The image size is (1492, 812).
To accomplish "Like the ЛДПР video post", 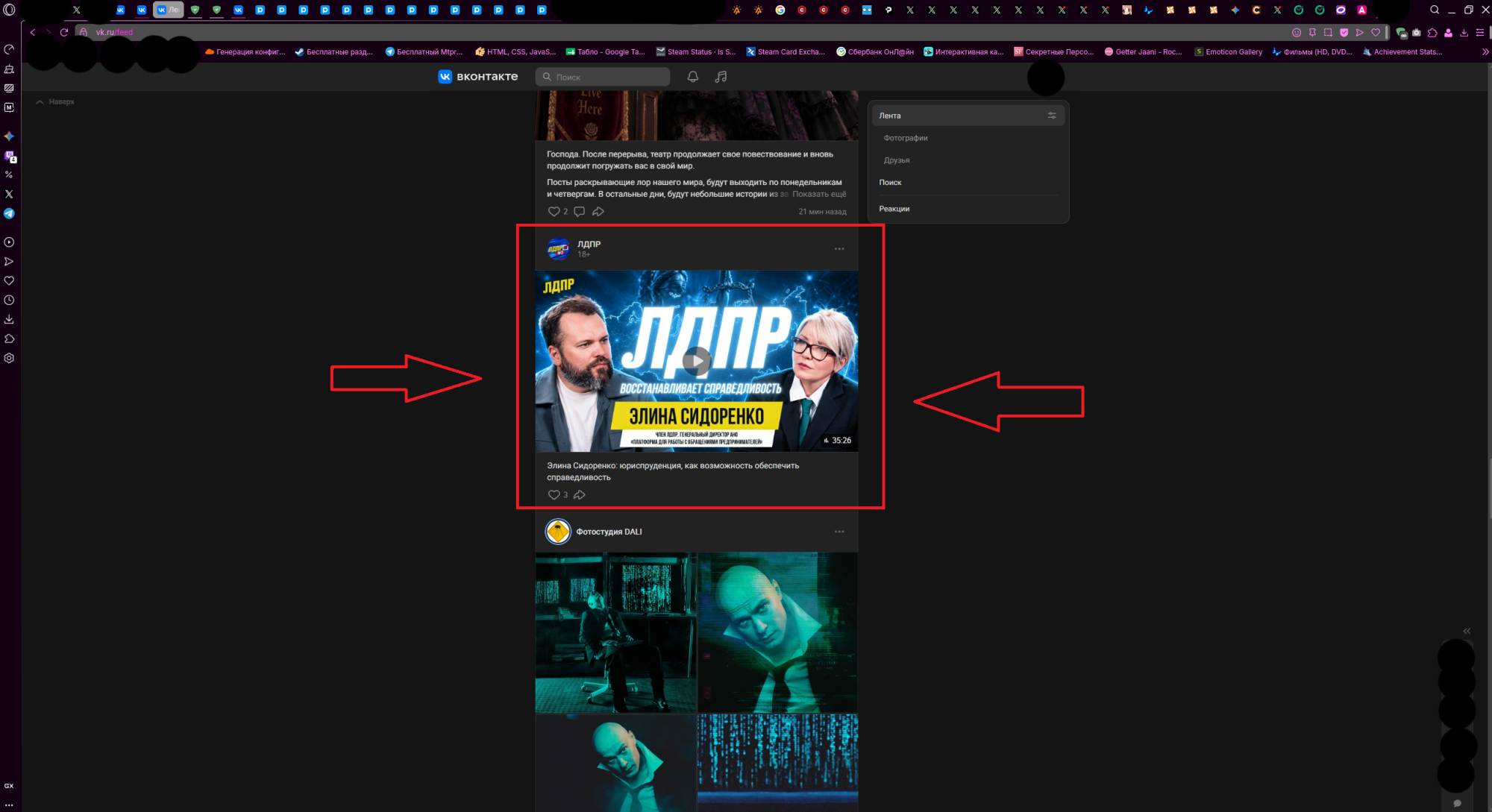I will (554, 495).
